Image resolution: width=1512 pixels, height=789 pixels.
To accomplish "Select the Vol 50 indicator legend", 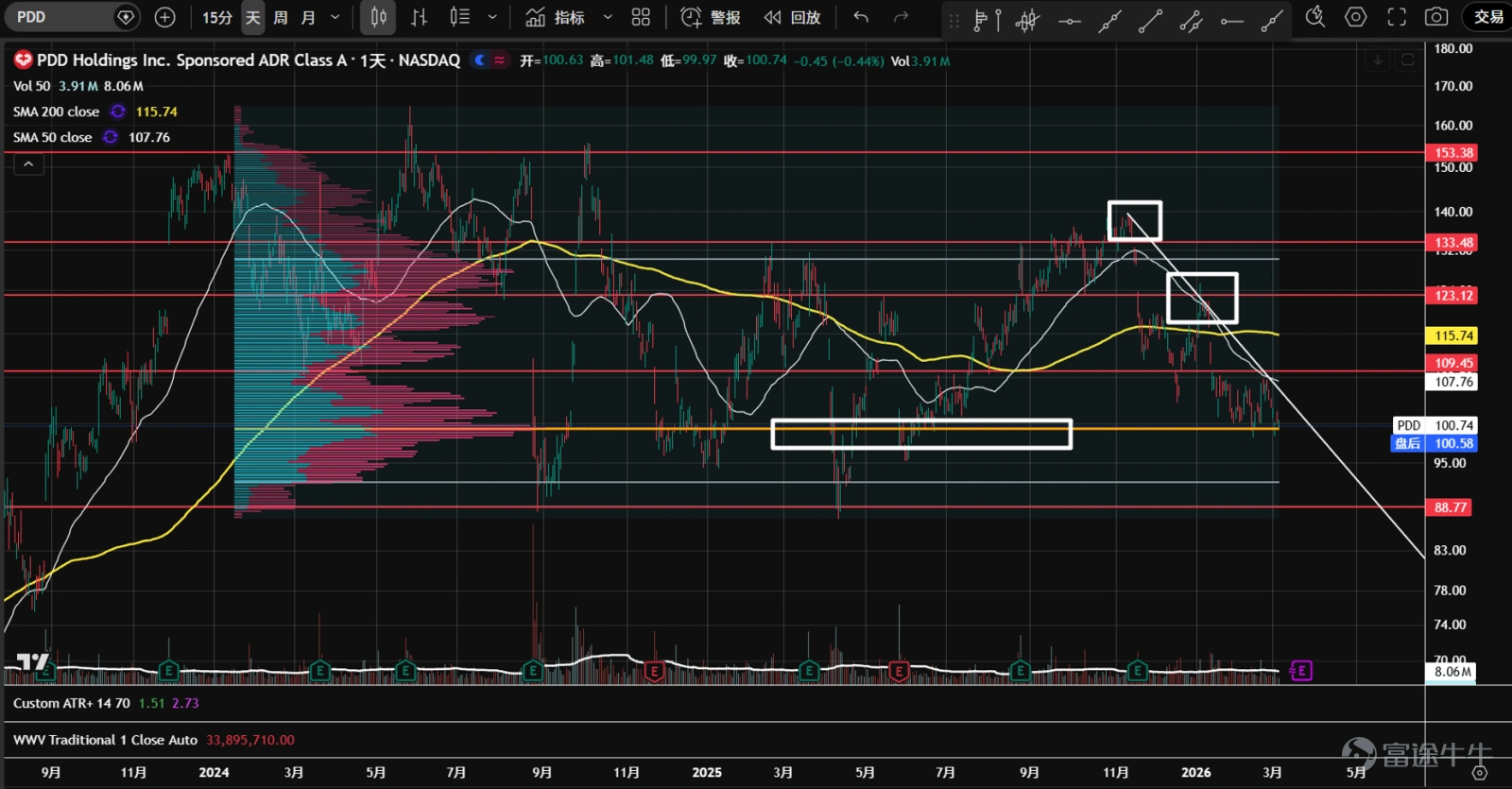I will click(x=31, y=86).
